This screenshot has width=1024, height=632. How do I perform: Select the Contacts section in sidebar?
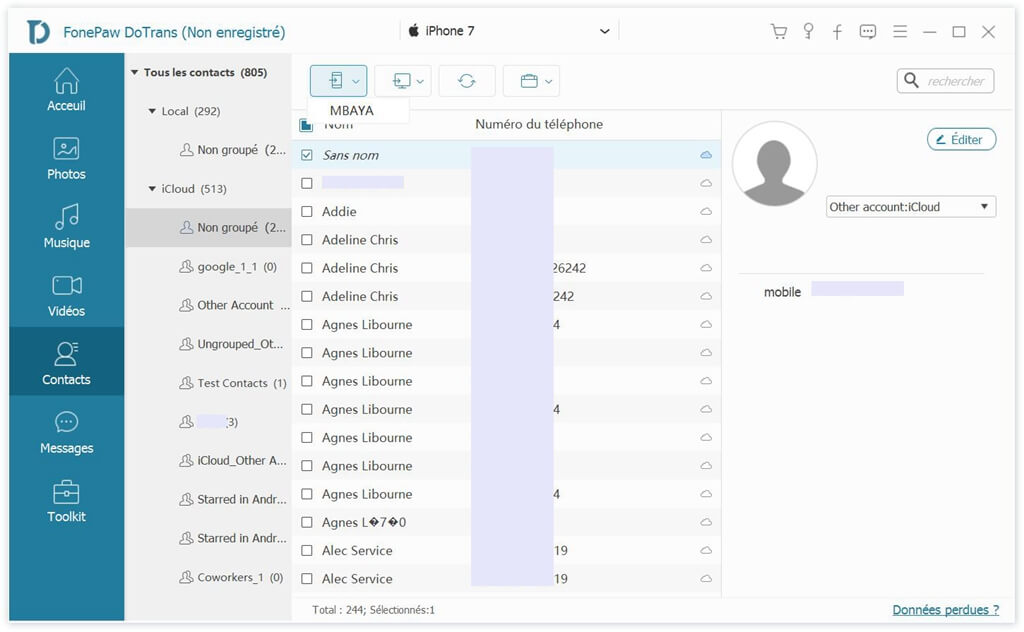tap(66, 362)
